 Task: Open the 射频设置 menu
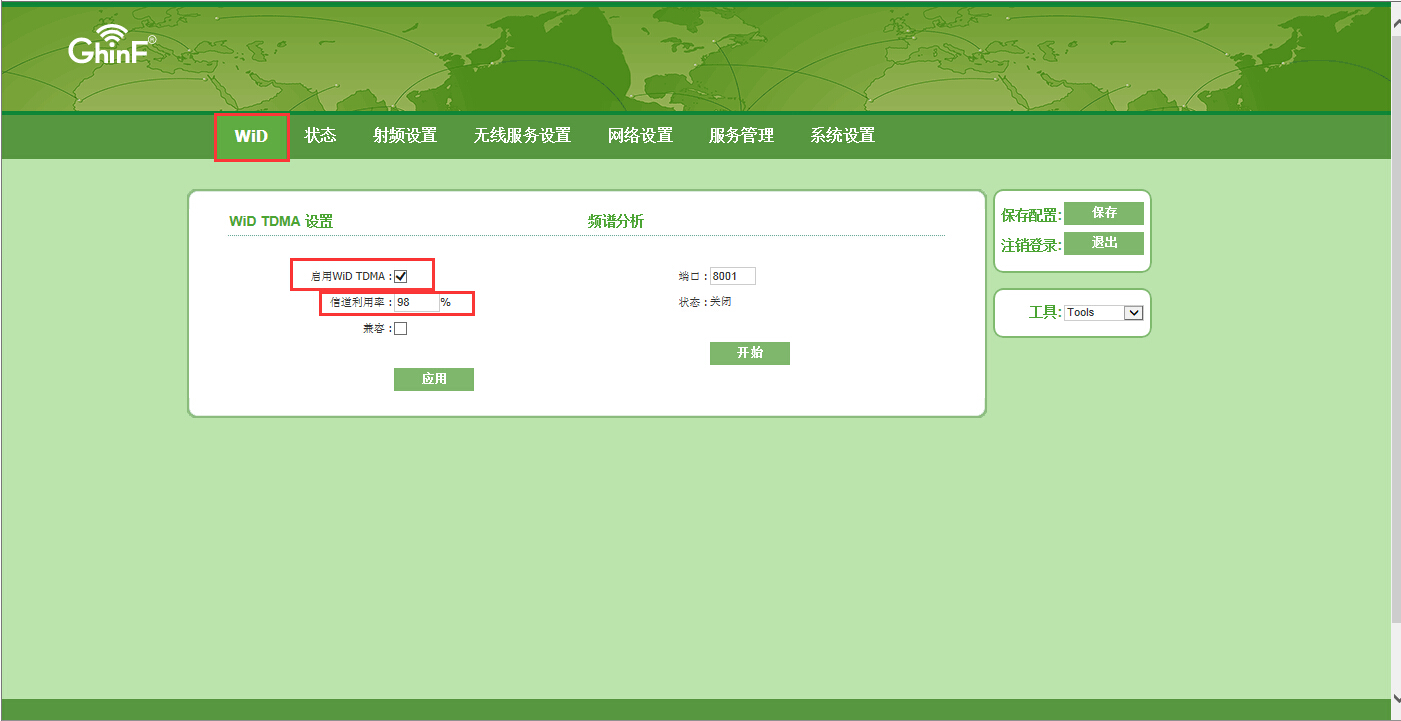[x=405, y=136]
